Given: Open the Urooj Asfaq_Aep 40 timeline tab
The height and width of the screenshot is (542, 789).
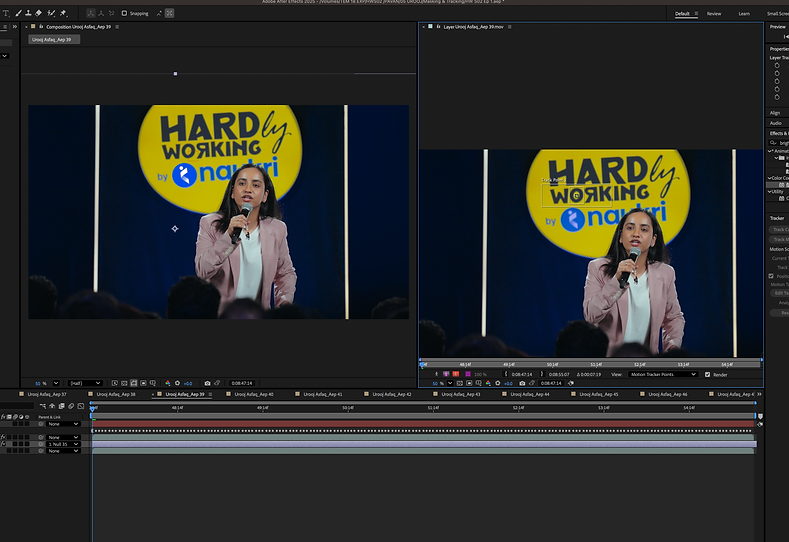Looking at the screenshot, I should click(x=254, y=394).
